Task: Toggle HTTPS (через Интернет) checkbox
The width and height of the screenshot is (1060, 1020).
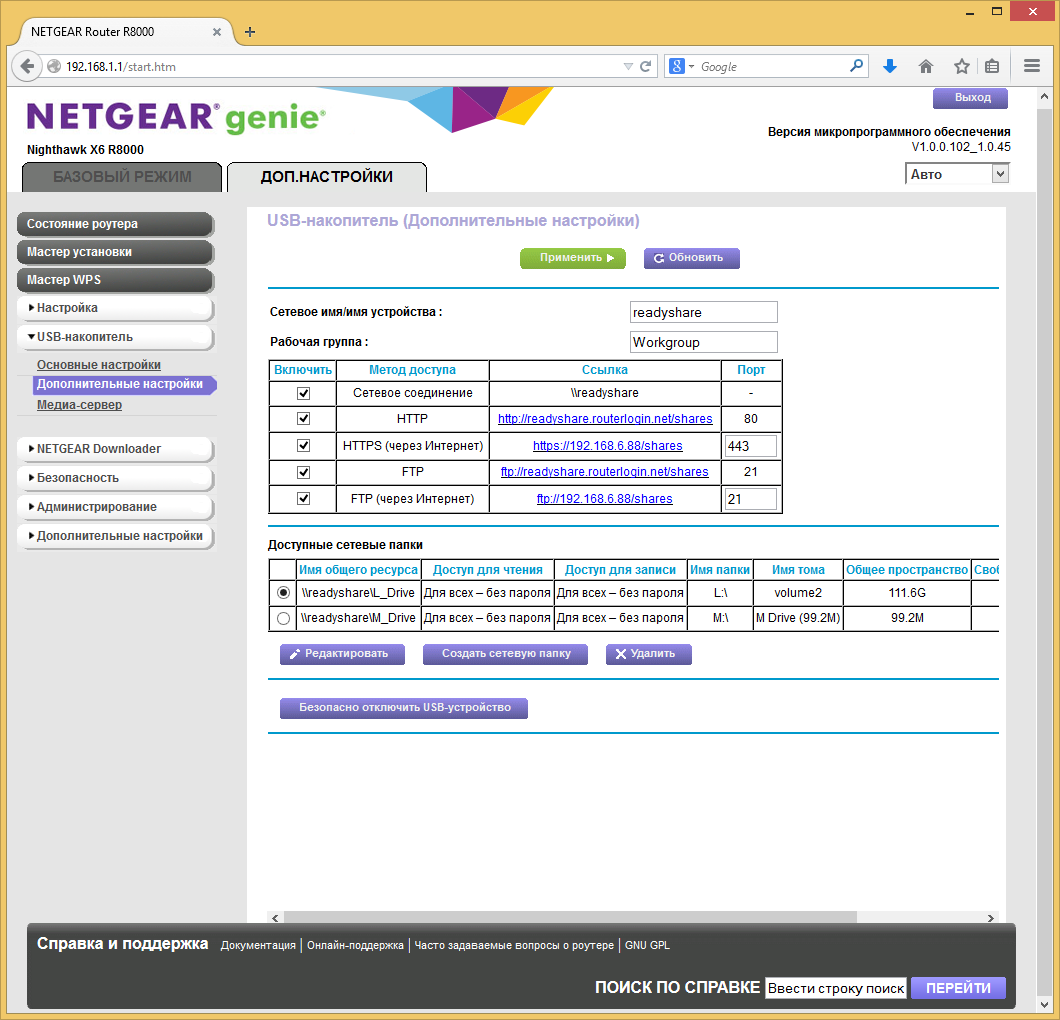Action: click(x=304, y=445)
